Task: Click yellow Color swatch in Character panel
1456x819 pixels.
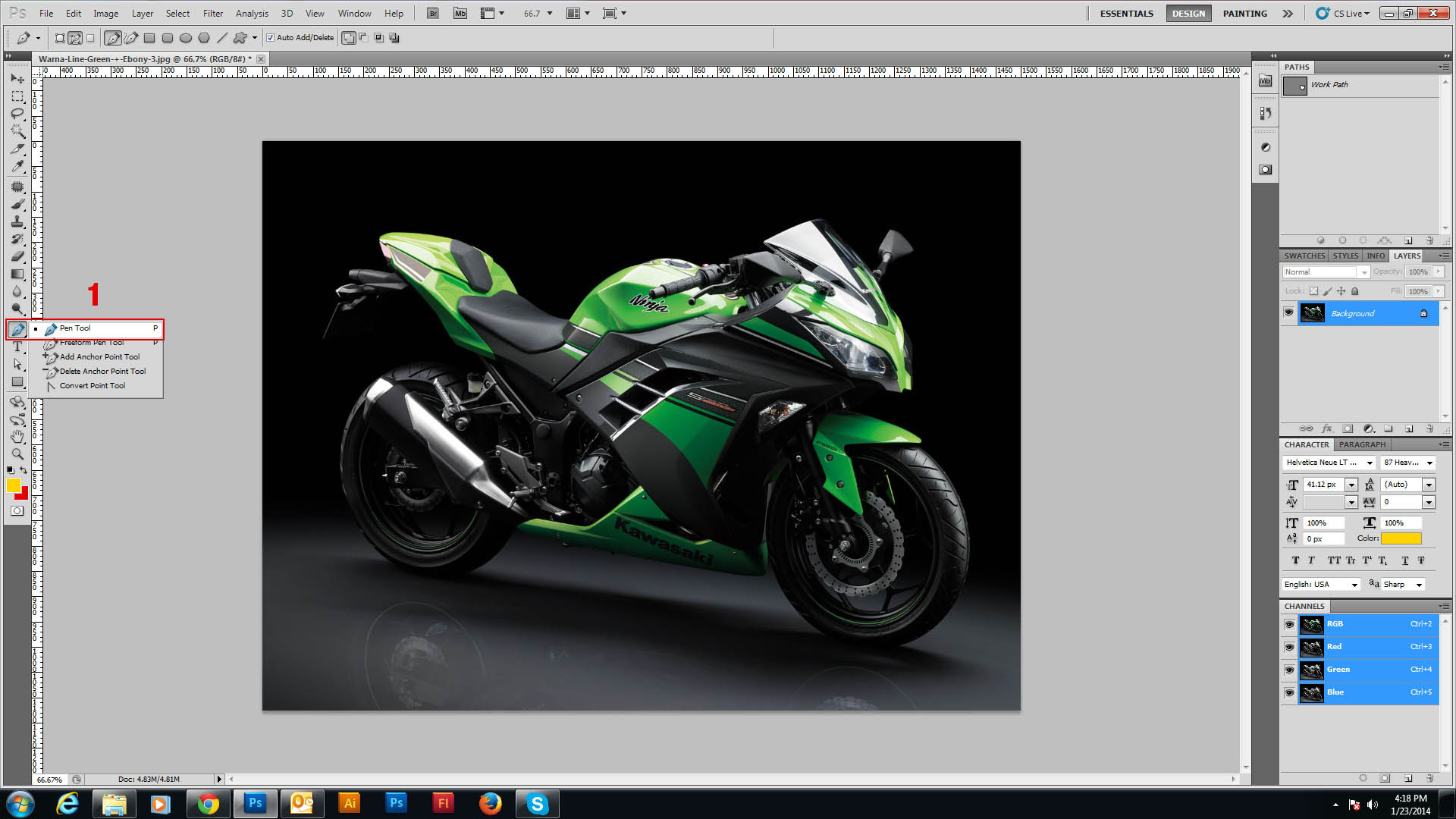Action: coord(1400,538)
